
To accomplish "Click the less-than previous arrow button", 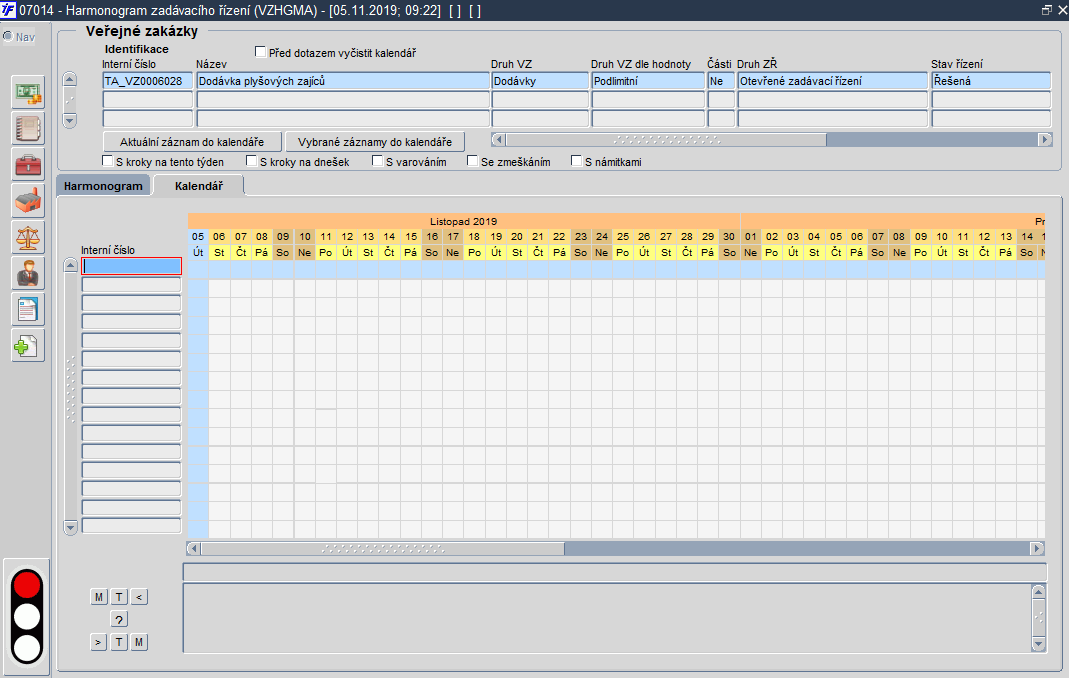I will pyautogui.click(x=139, y=597).
